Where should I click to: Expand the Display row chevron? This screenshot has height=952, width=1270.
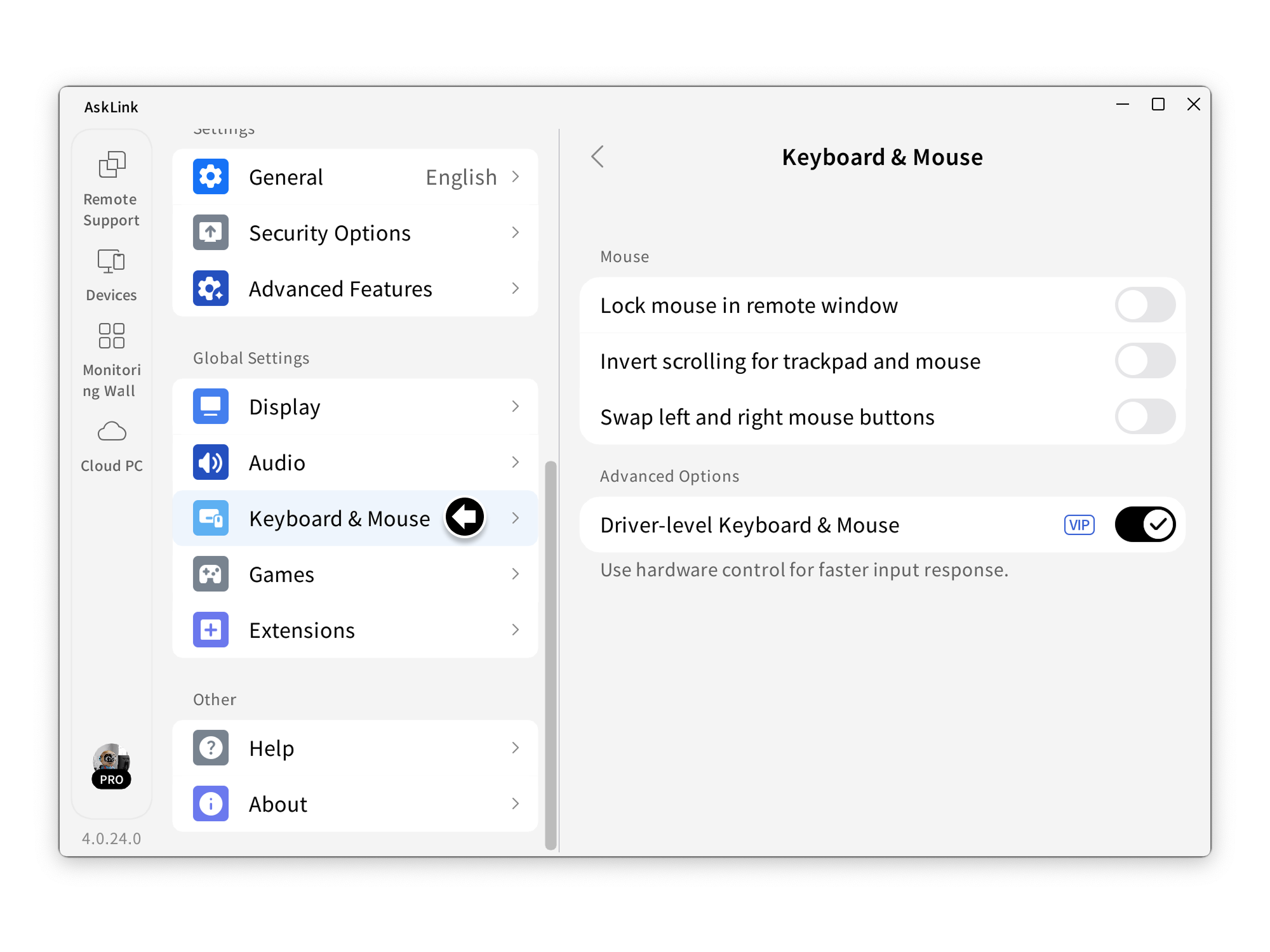tap(516, 407)
